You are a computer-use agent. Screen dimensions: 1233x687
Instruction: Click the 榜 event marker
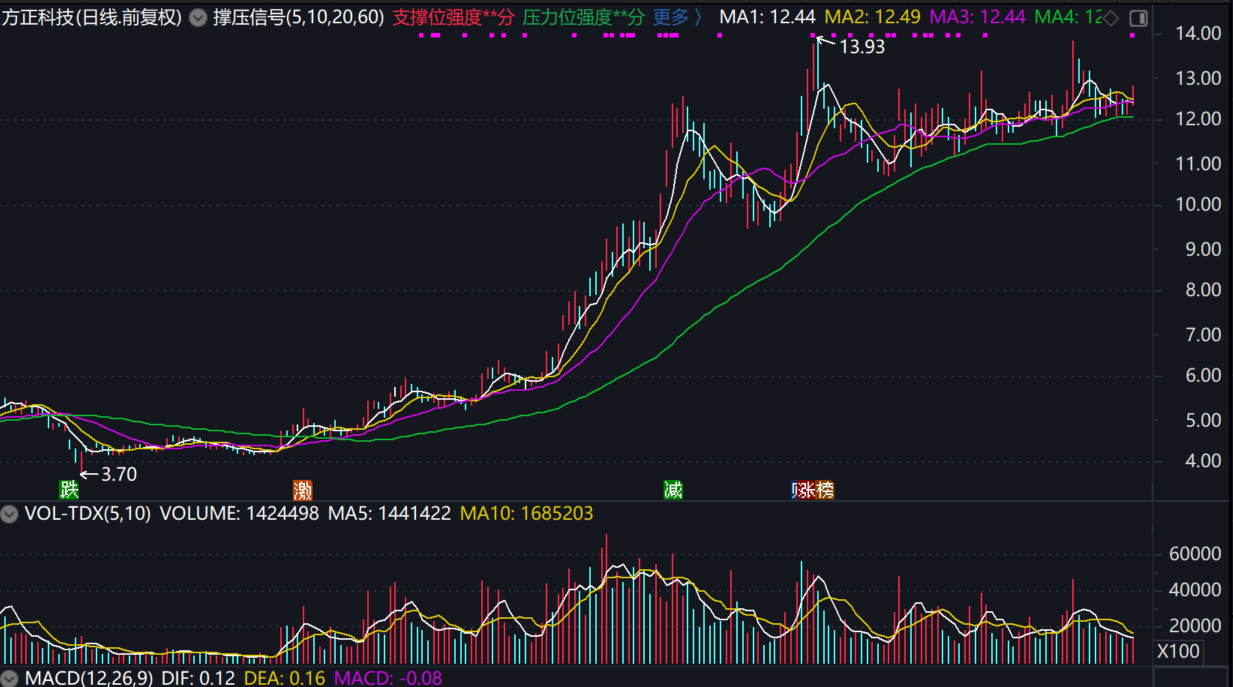click(823, 490)
